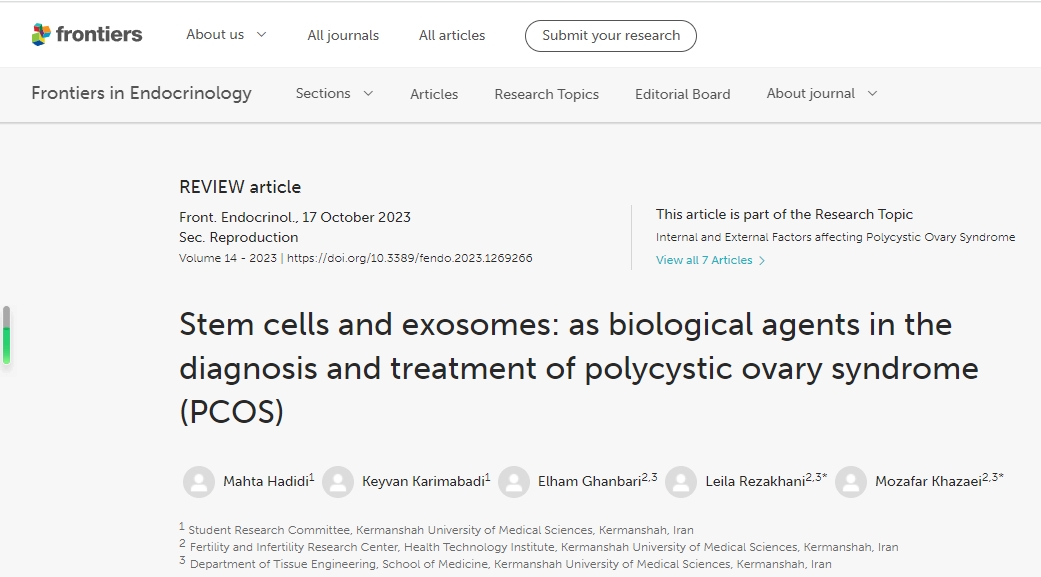Click Mahta Hadidi's author avatar icon
The height and width of the screenshot is (577, 1041).
[x=199, y=481]
